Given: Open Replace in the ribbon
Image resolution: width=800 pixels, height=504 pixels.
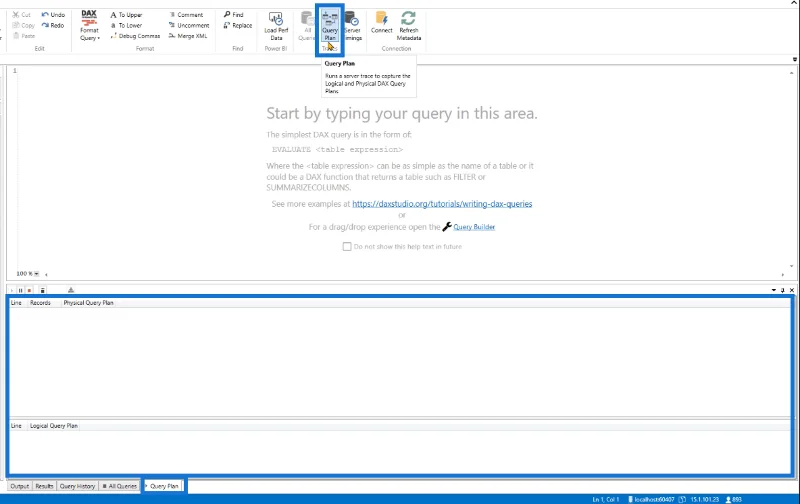Looking at the screenshot, I should [x=238, y=25].
